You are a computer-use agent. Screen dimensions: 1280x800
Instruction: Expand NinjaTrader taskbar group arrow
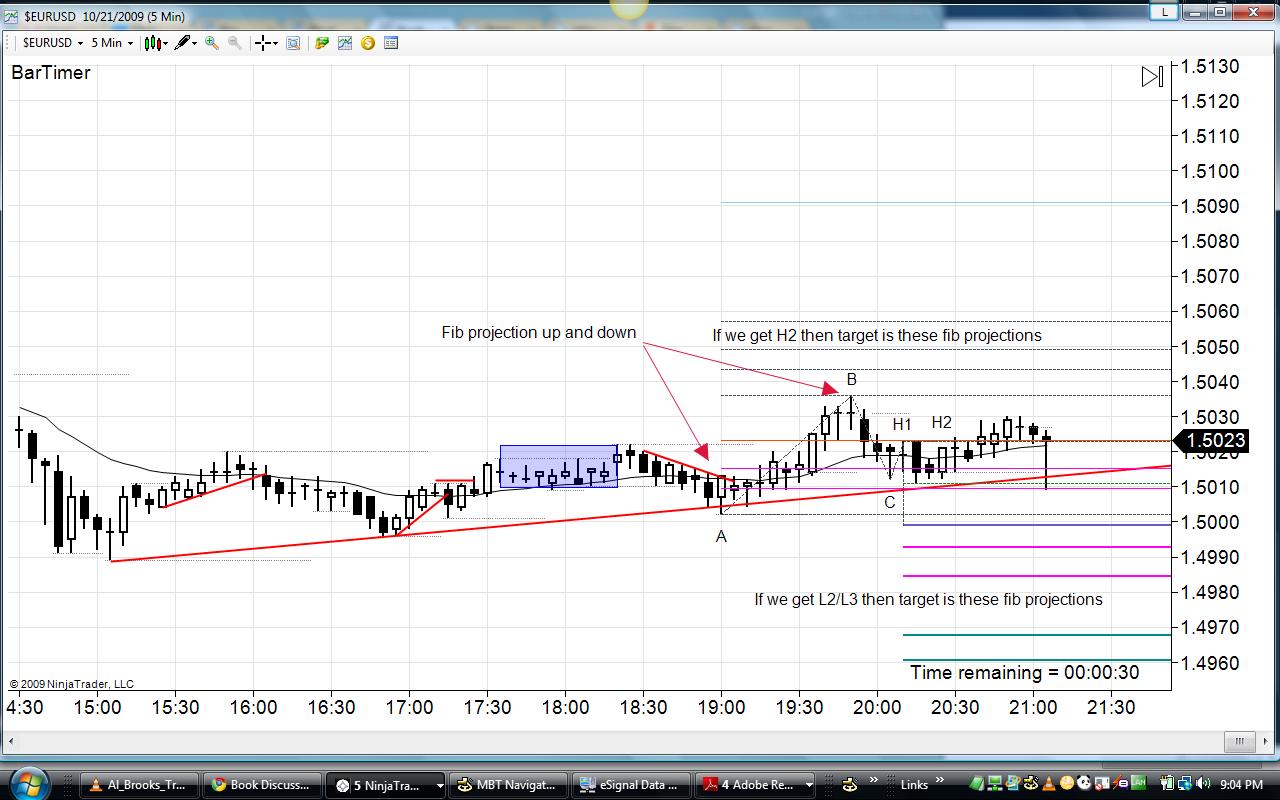coord(439,785)
